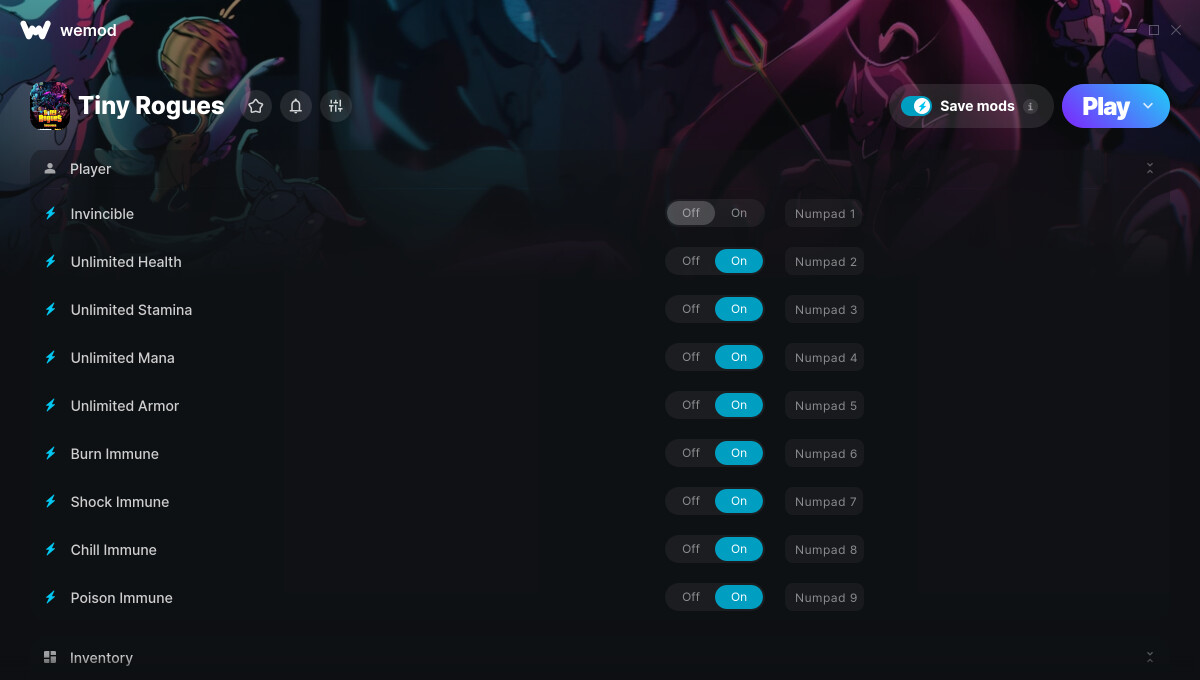Viewport: 1200px width, 680px height.
Task: Collapse the Inventory section
Action: tap(1150, 657)
